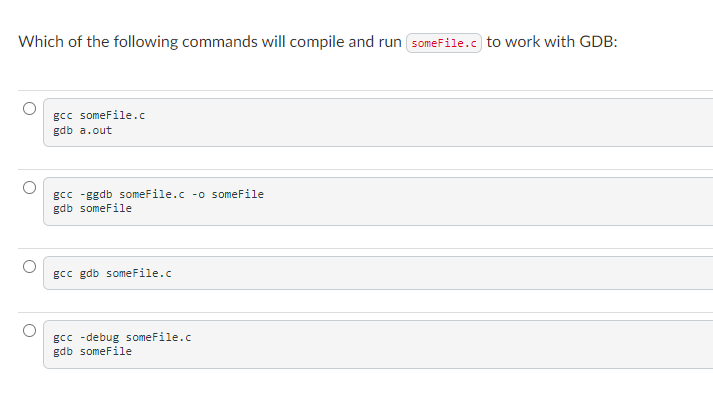The width and height of the screenshot is (713, 398).
Task: Click the red someFile.c inline code chip
Action: coord(444,43)
